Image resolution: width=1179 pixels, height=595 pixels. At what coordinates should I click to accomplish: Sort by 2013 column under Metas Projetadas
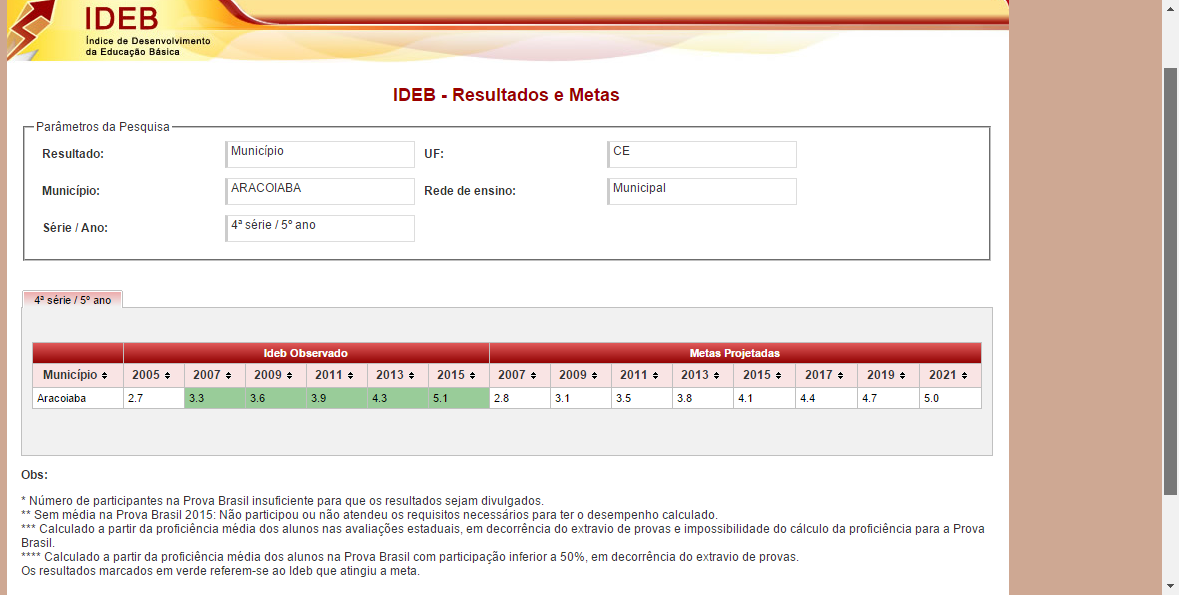(703, 375)
